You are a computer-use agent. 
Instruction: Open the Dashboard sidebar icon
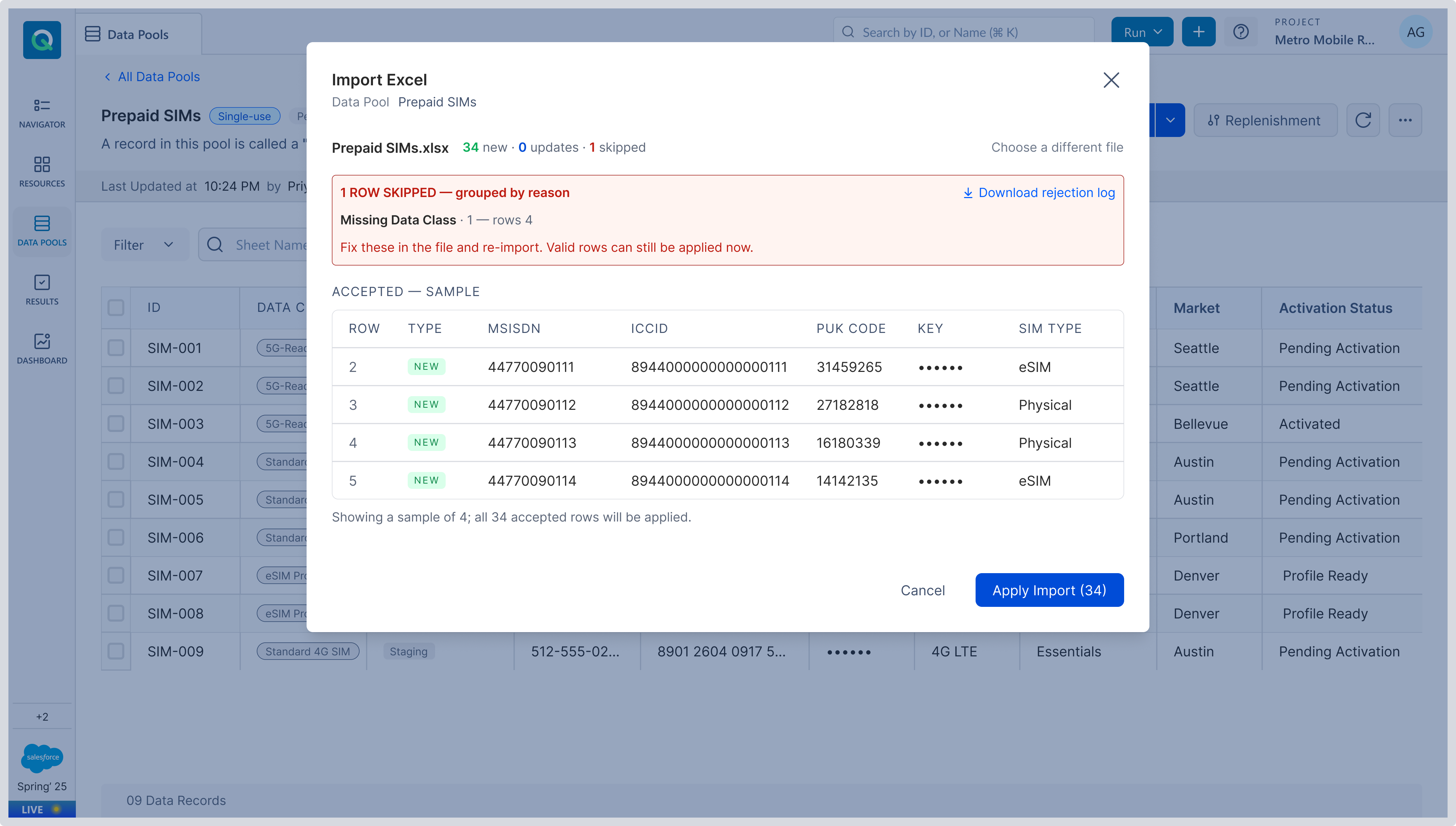42,349
